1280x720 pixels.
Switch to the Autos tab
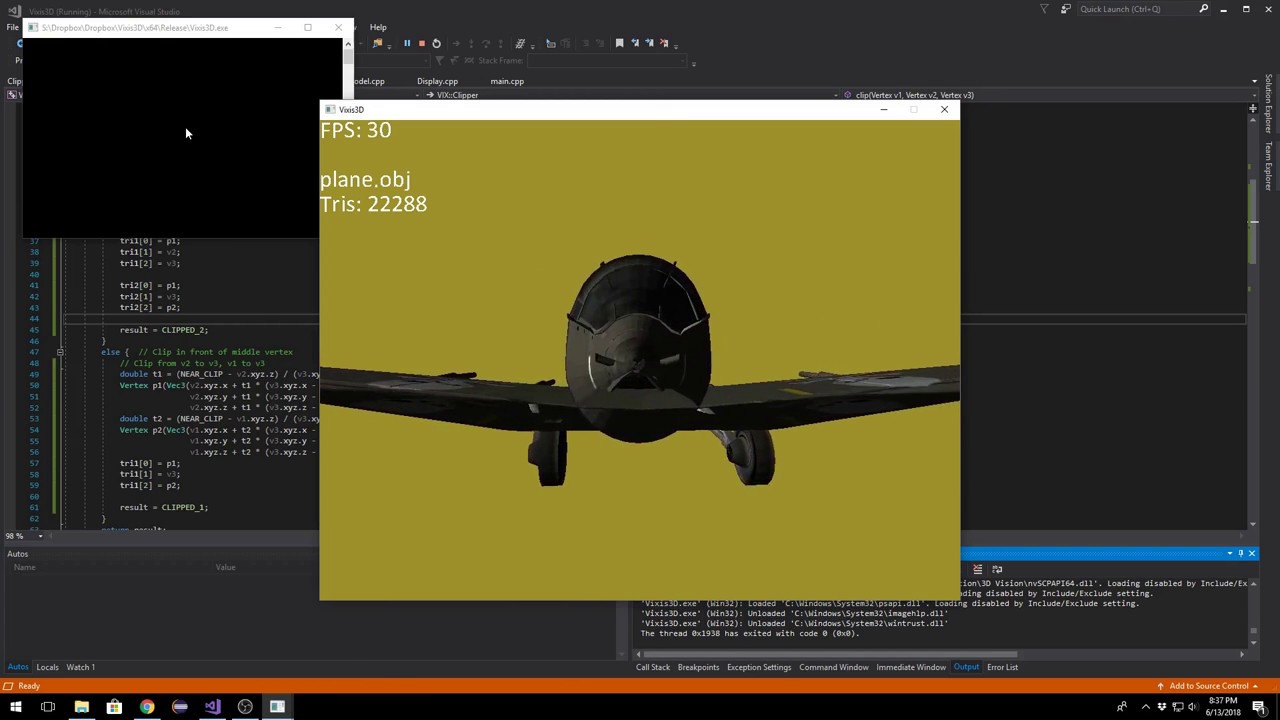[18, 667]
